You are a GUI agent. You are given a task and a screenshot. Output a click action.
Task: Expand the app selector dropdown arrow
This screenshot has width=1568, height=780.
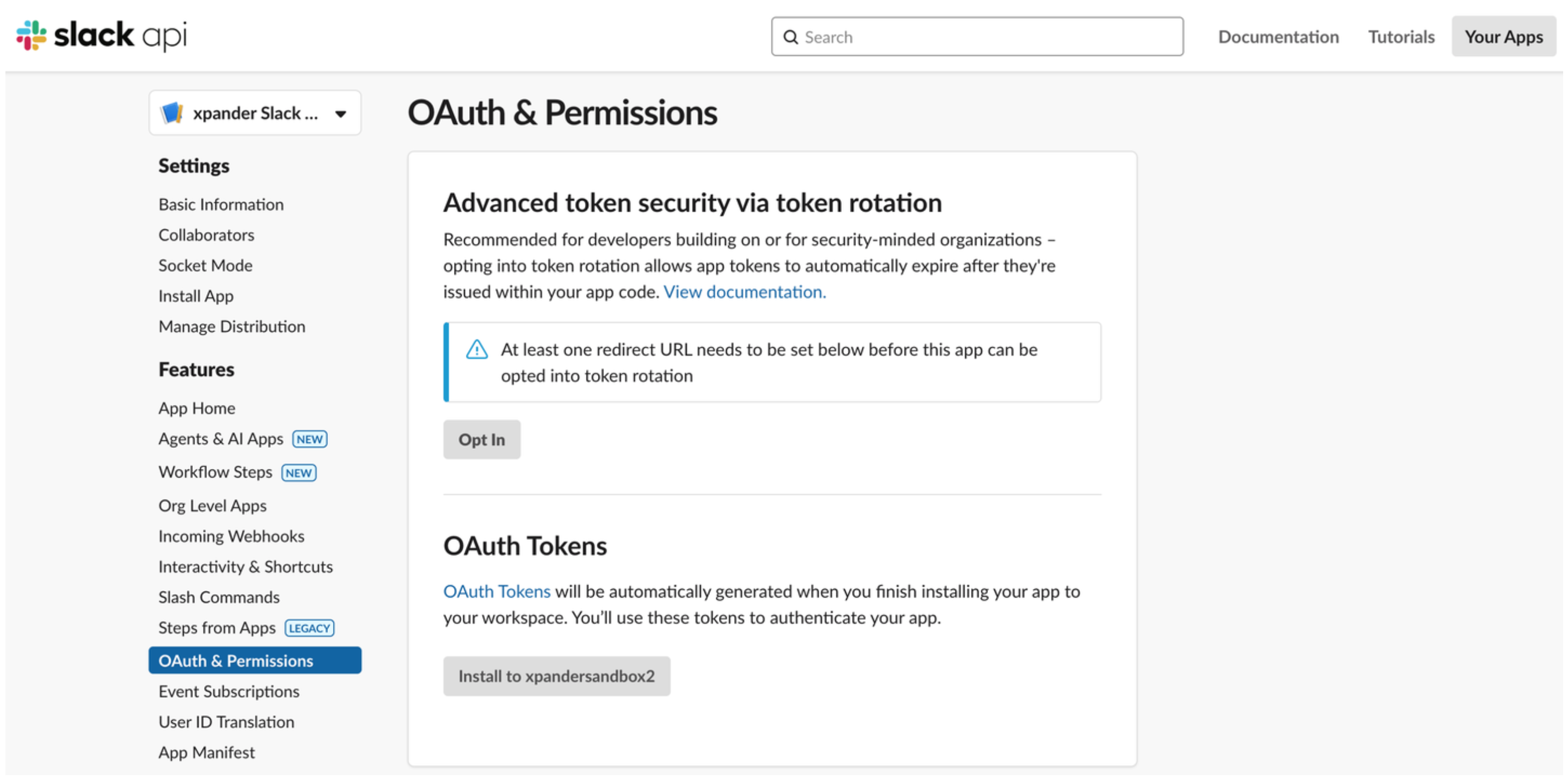pos(340,114)
